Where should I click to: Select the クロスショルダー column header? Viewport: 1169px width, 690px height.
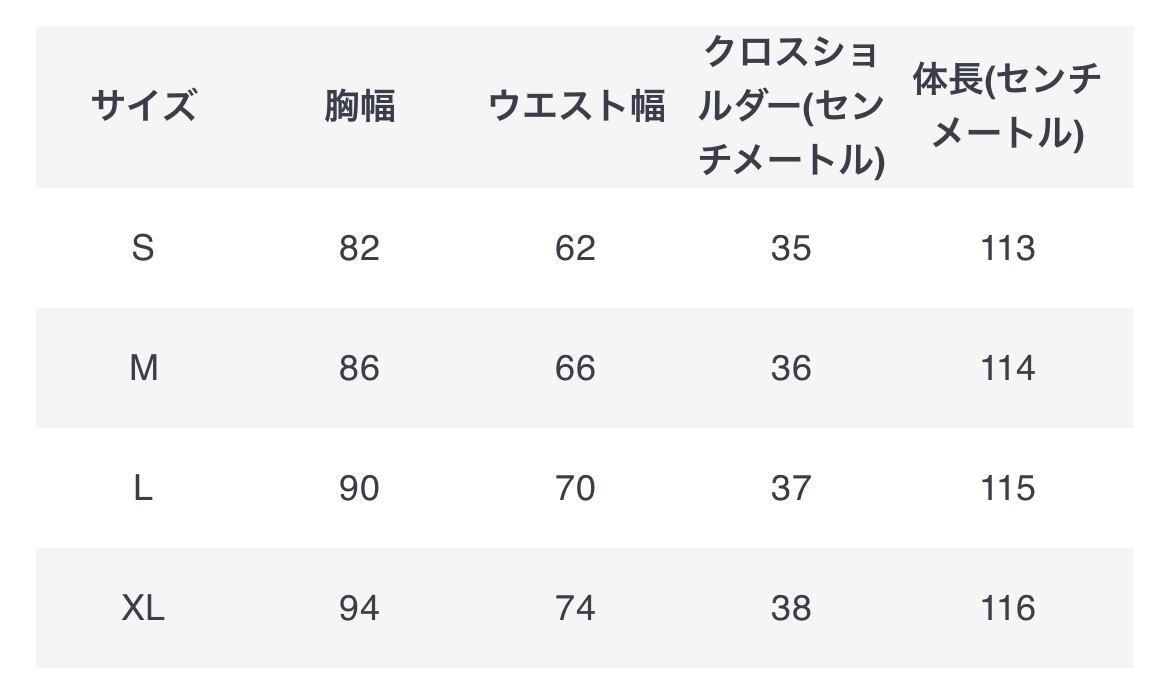[791, 106]
